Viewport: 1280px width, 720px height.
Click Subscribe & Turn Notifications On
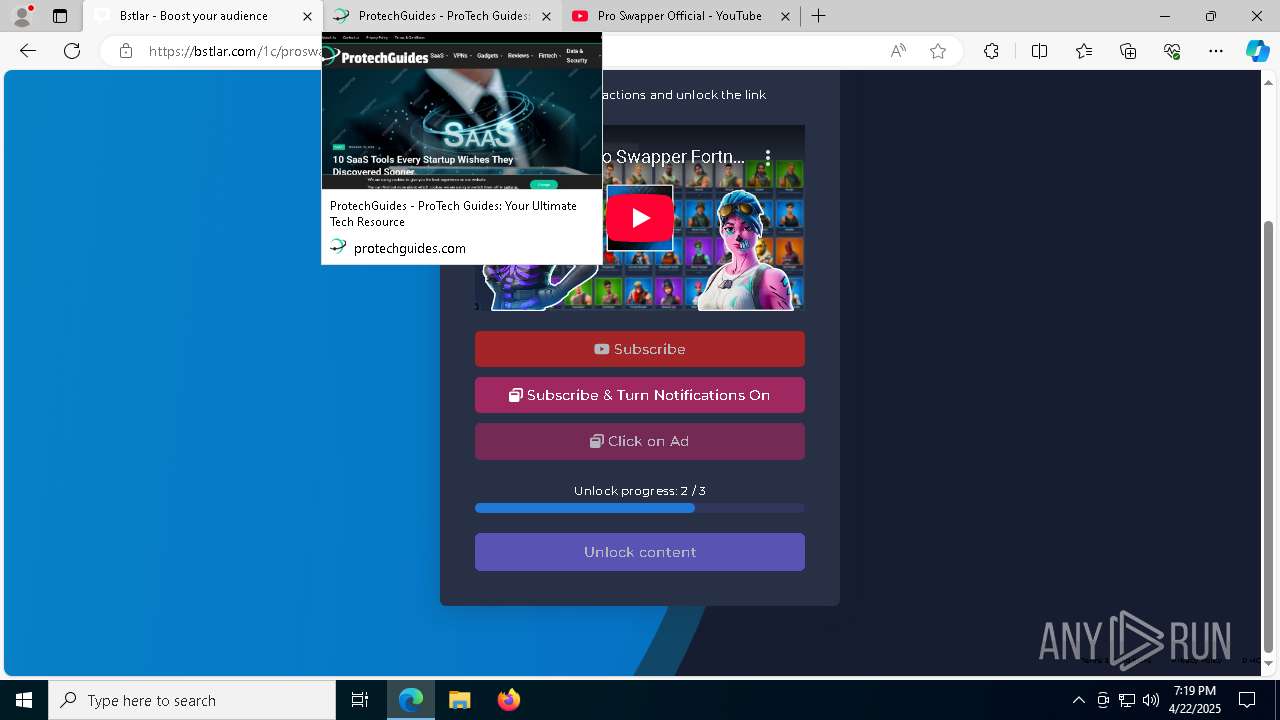[640, 395]
